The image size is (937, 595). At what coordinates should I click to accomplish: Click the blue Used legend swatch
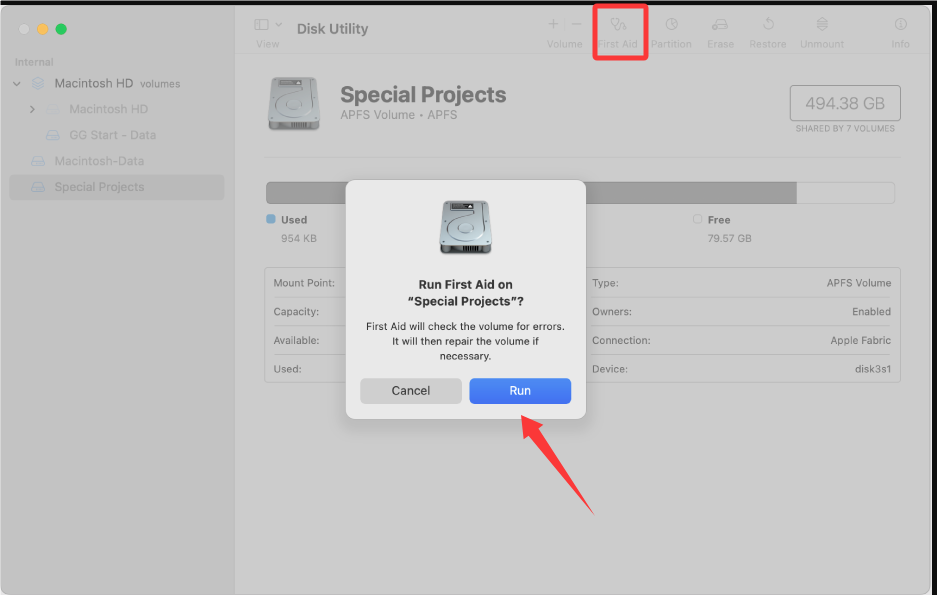[x=271, y=219]
